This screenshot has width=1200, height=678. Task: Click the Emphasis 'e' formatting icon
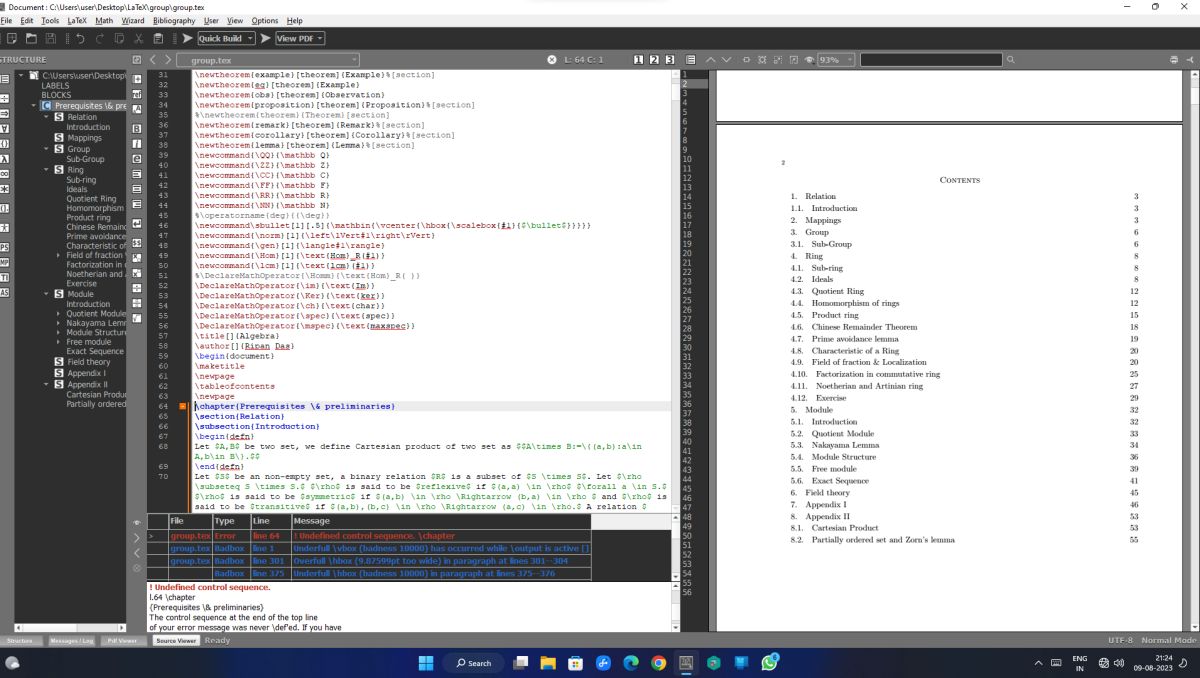(136, 159)
